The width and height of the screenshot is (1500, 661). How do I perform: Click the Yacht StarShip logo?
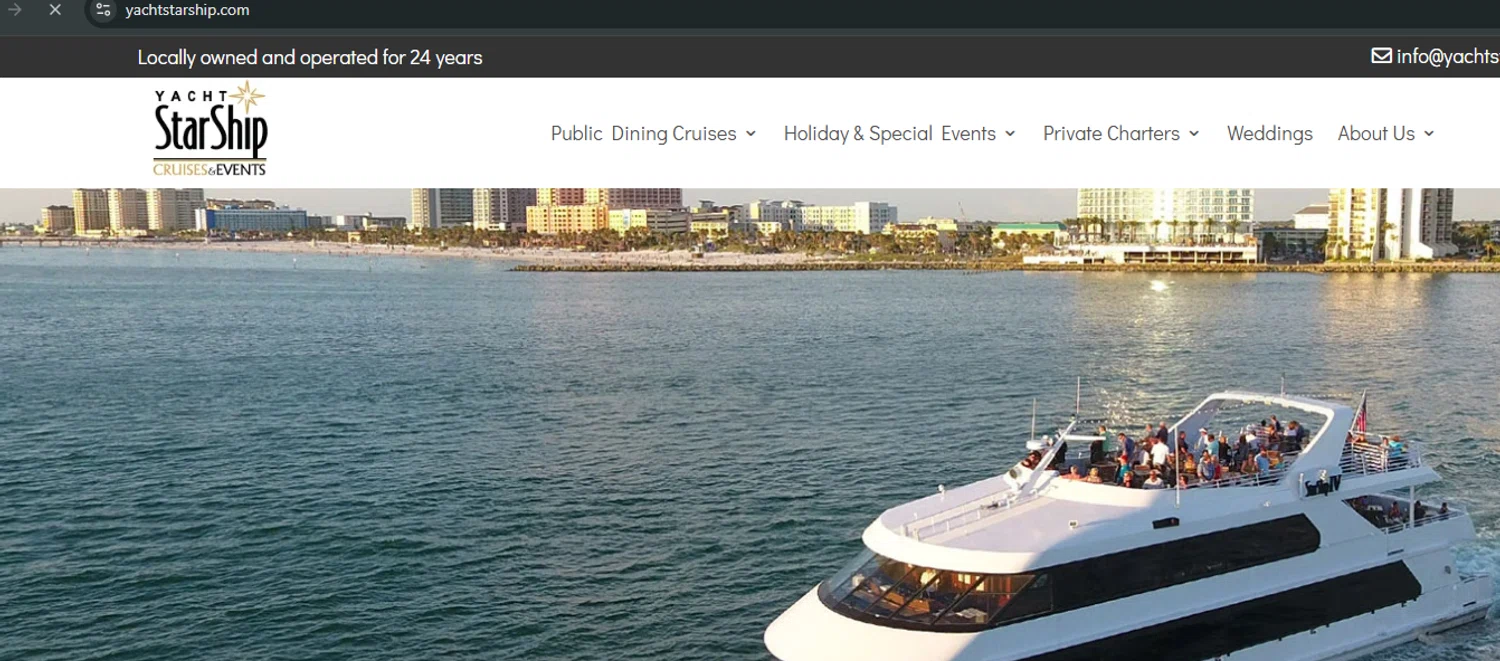pyautogui.click(x=210, y=129)
